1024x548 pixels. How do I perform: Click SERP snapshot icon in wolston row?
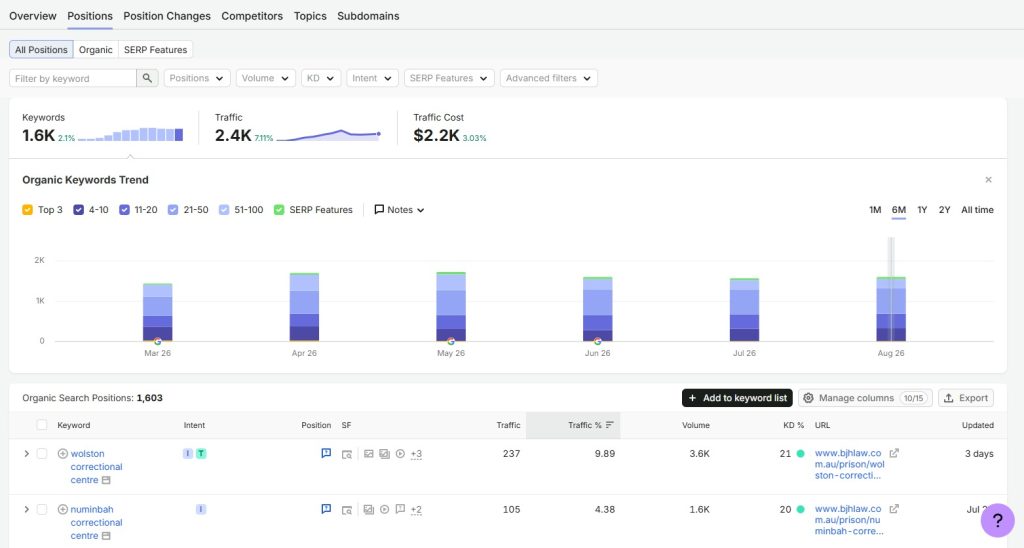pos(347,454)
